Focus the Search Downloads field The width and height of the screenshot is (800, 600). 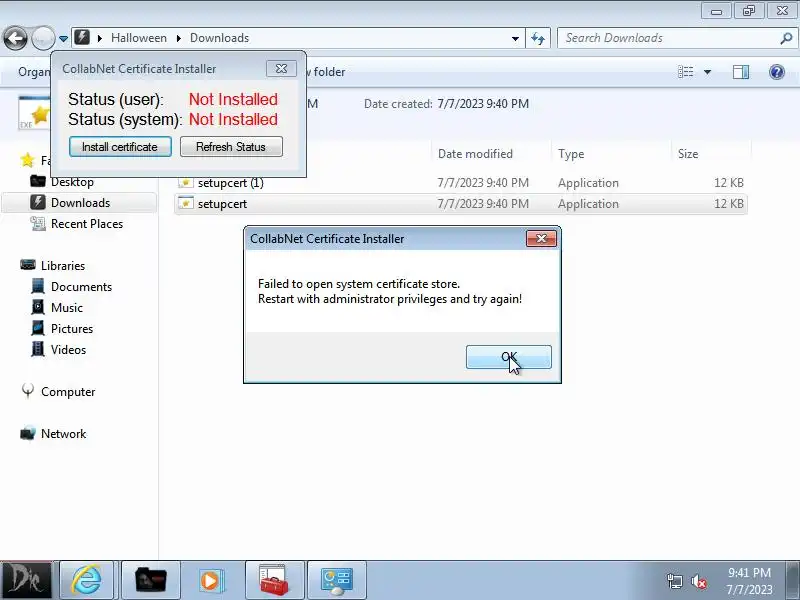(669, 38)
